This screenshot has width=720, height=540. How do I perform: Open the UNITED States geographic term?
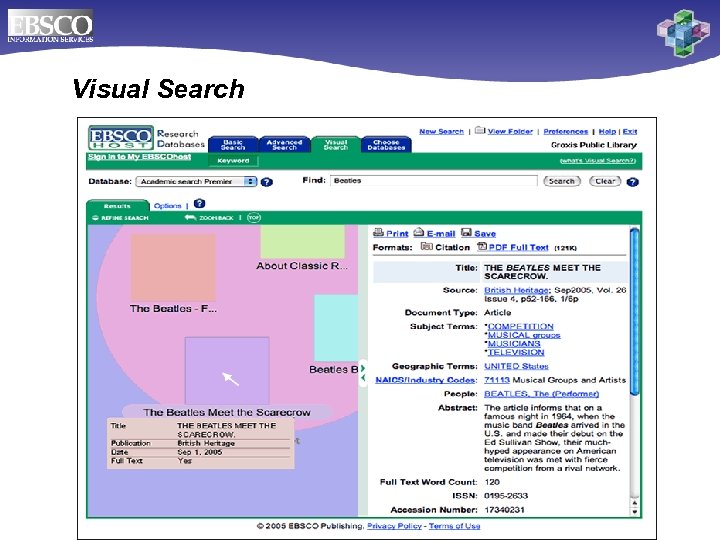pyautogui.click(x=516, y=366)
